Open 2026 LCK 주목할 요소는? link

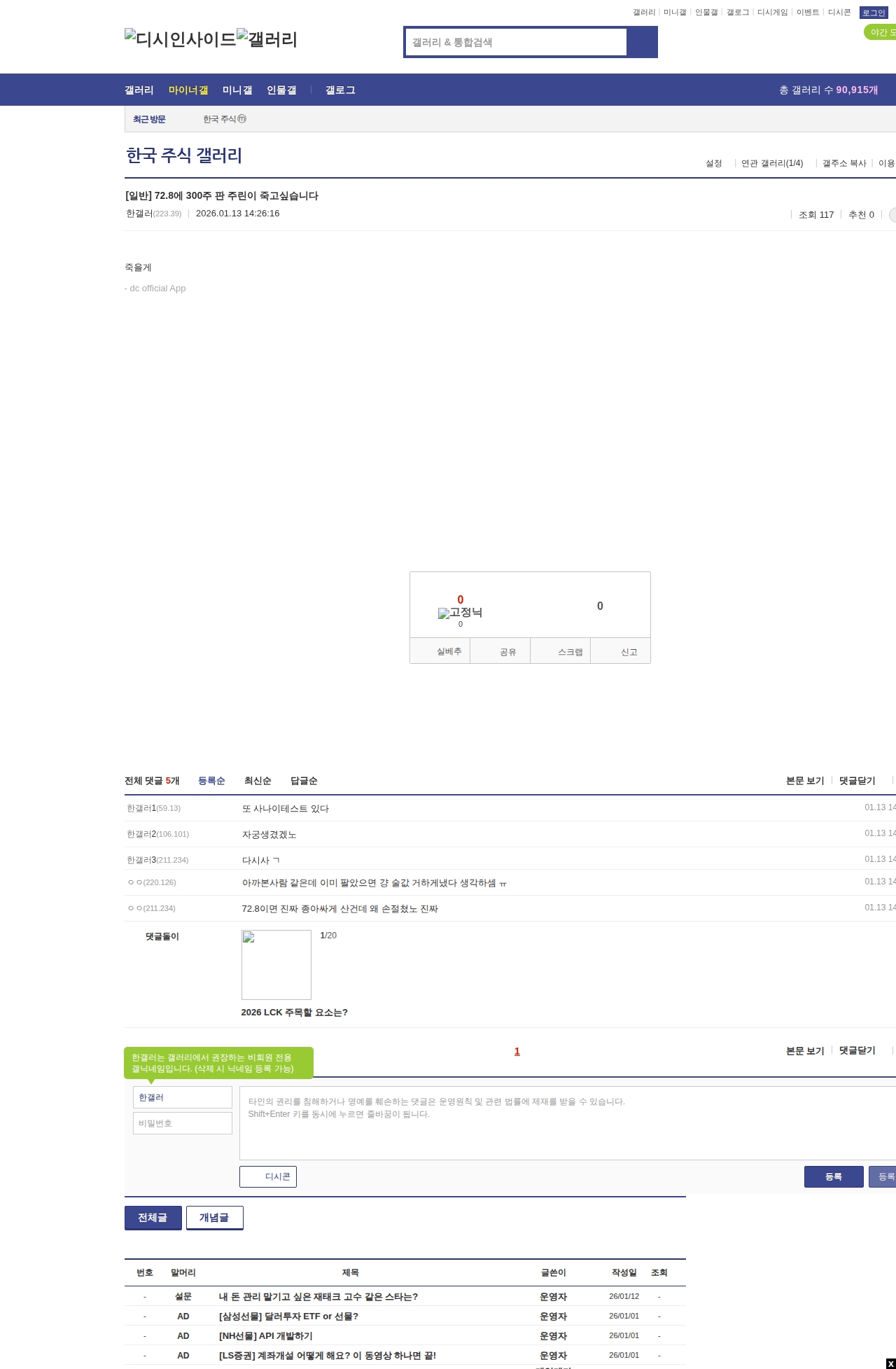click(295, 1013)
